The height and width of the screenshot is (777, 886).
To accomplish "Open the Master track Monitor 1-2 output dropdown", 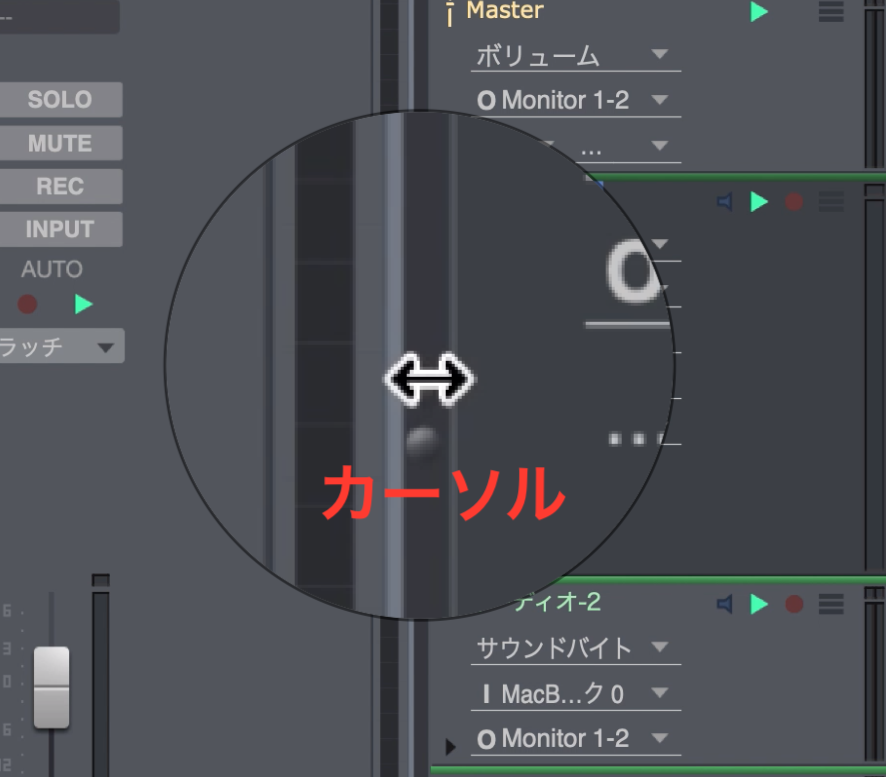I will point(575,101).
